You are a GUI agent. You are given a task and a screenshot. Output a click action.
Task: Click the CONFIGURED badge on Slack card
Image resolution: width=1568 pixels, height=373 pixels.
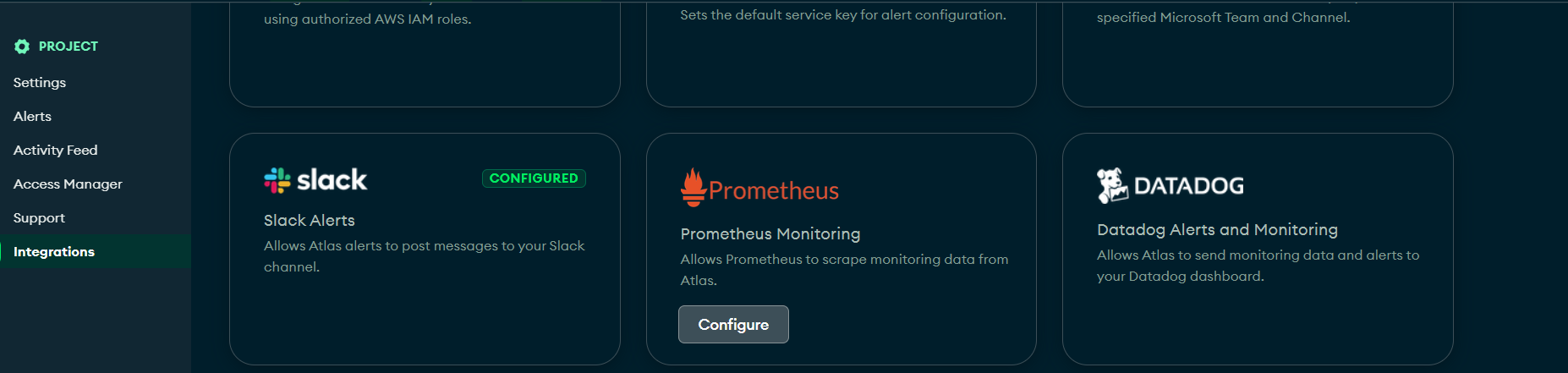534,178
